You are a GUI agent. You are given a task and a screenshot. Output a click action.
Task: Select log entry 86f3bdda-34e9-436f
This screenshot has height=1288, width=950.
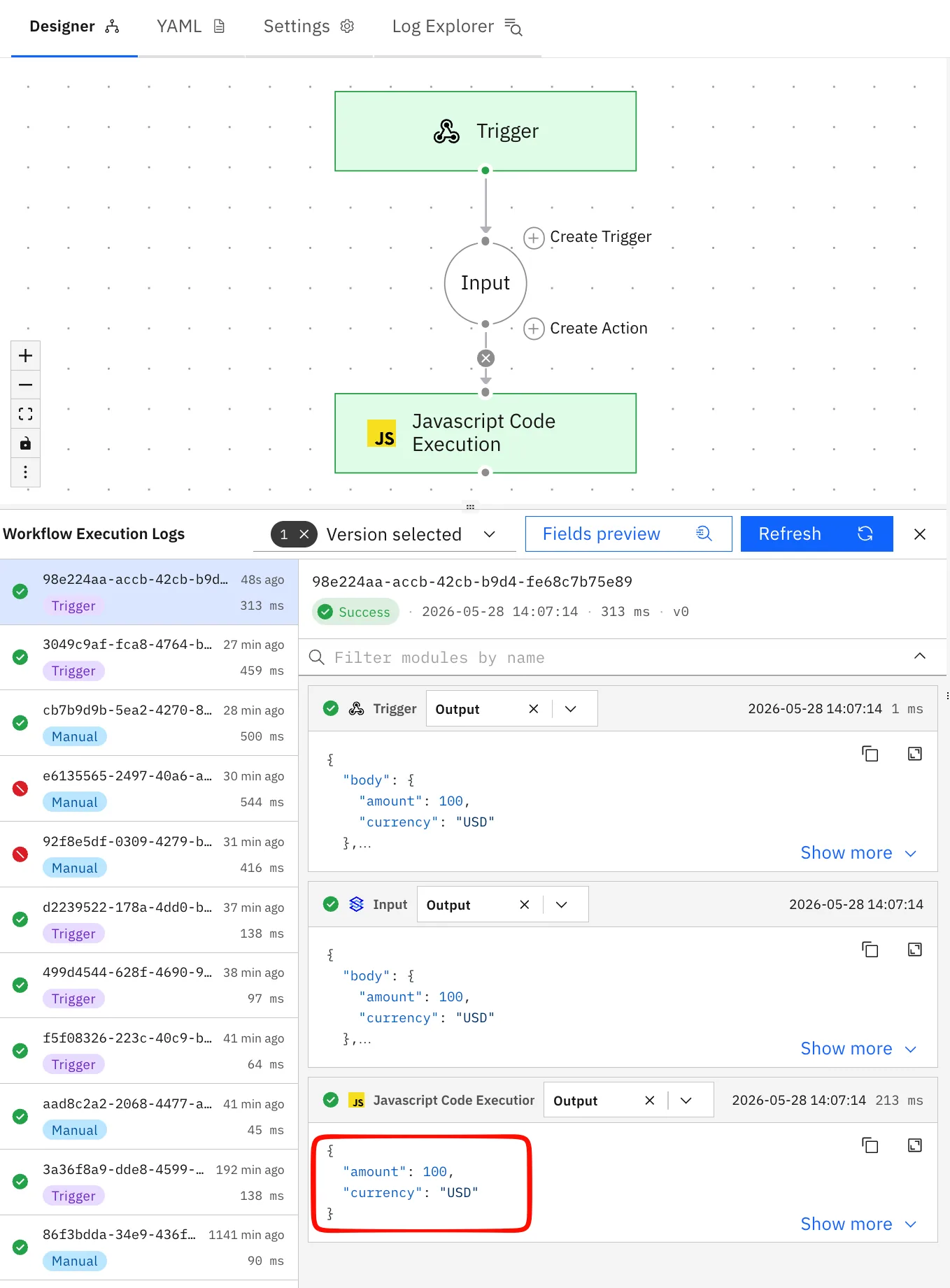(149, 1247)
